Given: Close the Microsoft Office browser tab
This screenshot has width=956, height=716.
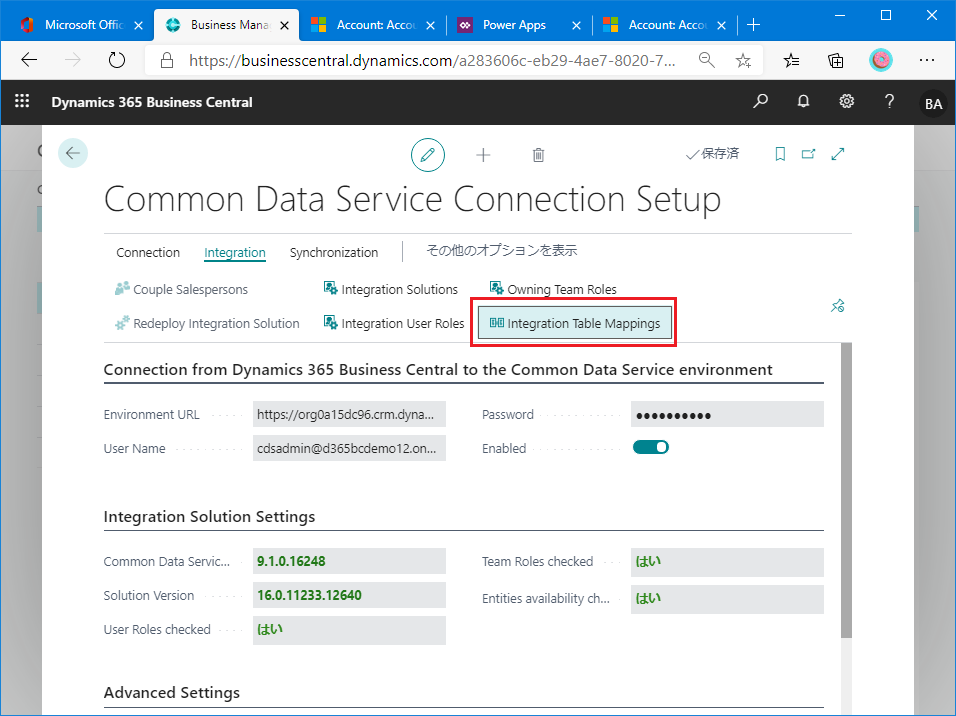Looking at the screenshot, I should tap(138, 26).
